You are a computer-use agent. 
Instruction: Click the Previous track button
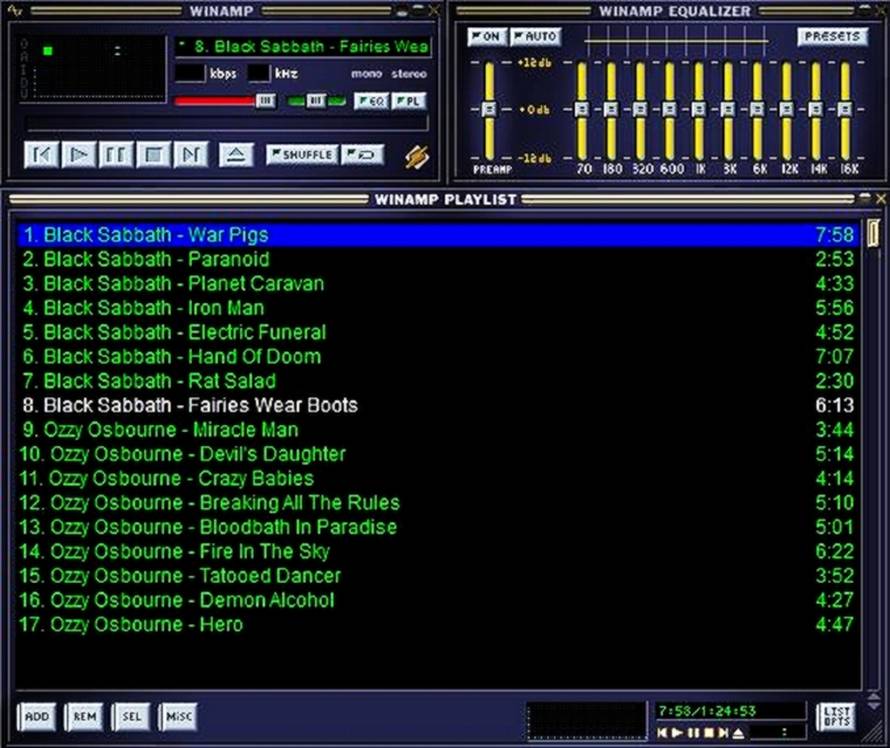click(41, 155)
